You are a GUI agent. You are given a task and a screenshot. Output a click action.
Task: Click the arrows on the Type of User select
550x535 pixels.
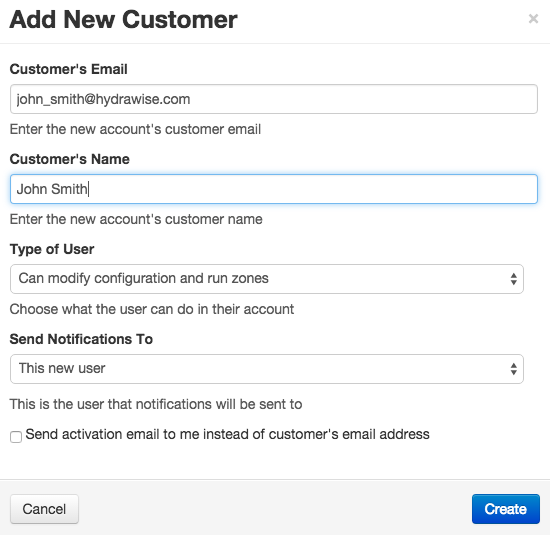514,279
